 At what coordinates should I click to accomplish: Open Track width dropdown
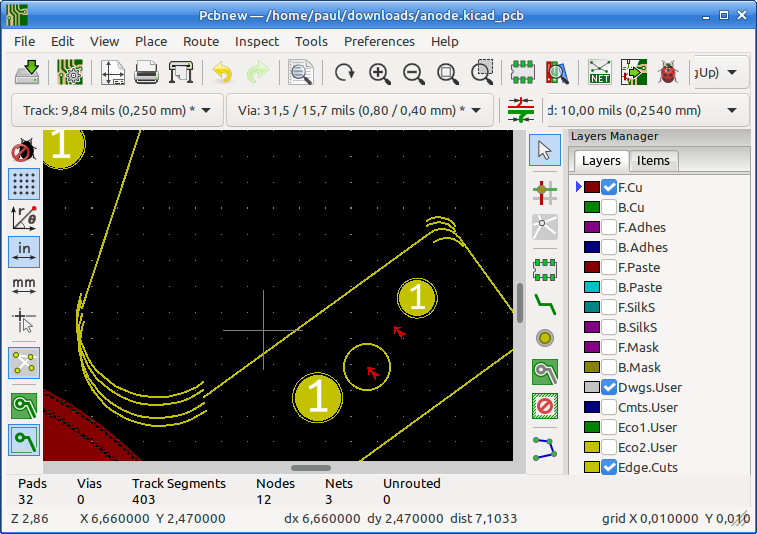[117, 111]
